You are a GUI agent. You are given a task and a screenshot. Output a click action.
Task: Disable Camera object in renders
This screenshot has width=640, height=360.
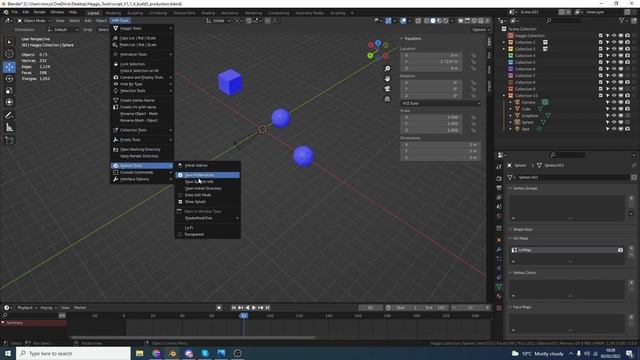pos(627,102)
